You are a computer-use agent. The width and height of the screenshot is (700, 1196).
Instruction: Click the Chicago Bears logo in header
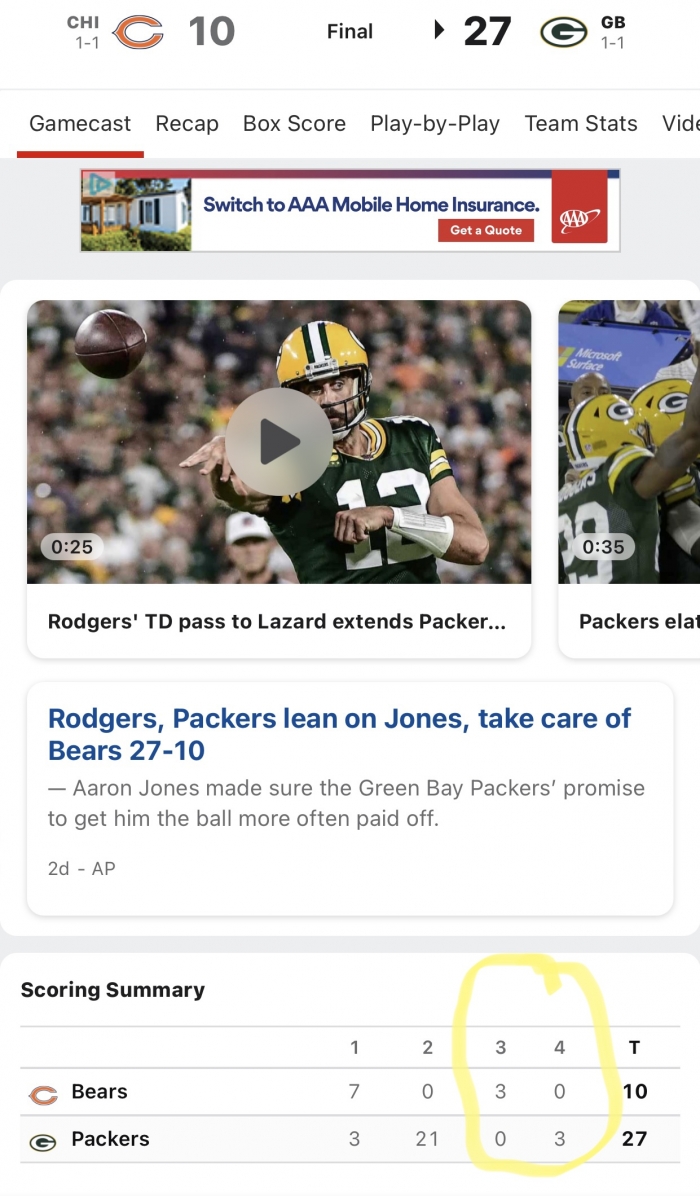click(x=138, y=32)
